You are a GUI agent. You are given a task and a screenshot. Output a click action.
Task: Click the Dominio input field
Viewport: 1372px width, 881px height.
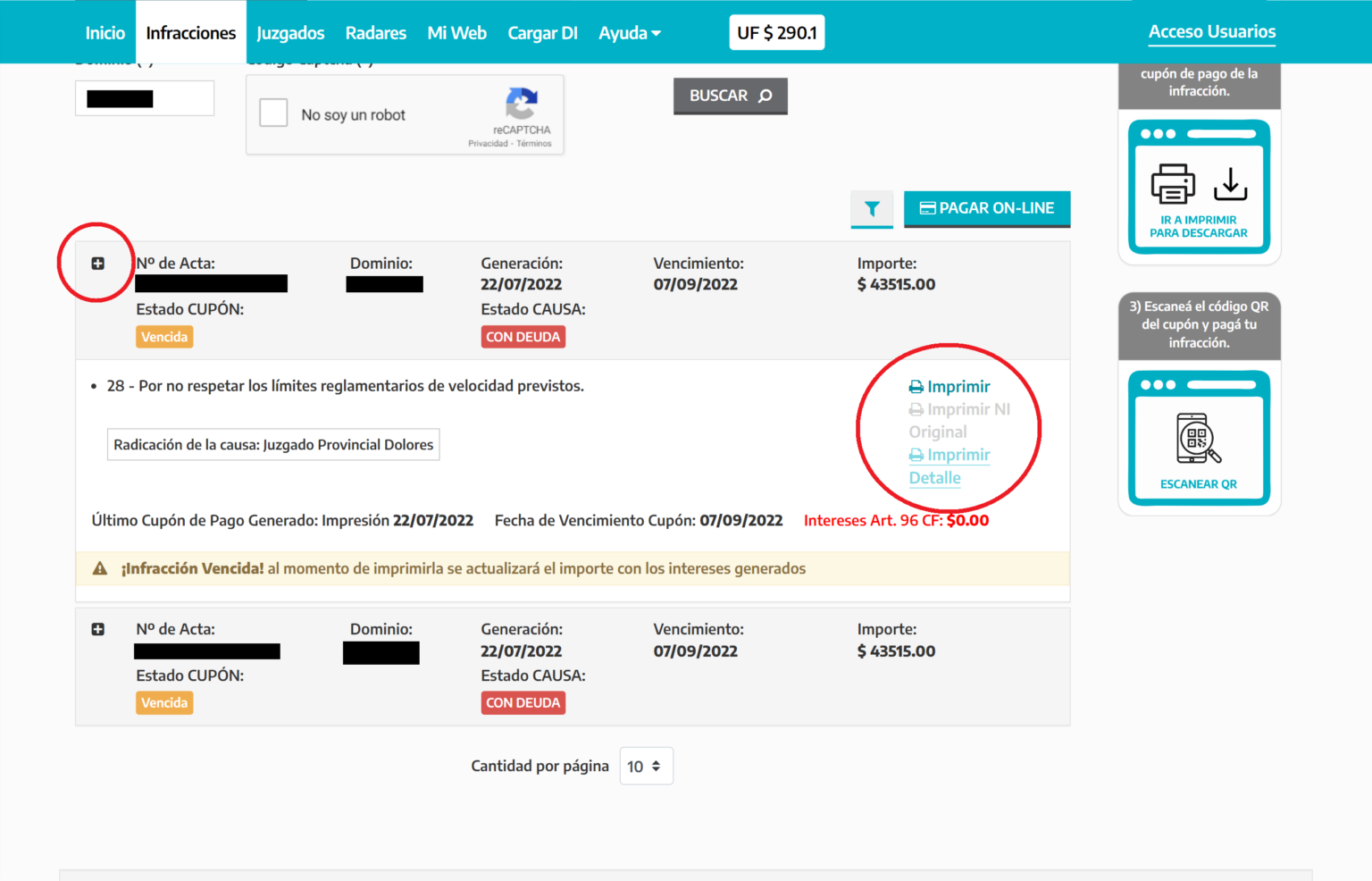(144, 98)
